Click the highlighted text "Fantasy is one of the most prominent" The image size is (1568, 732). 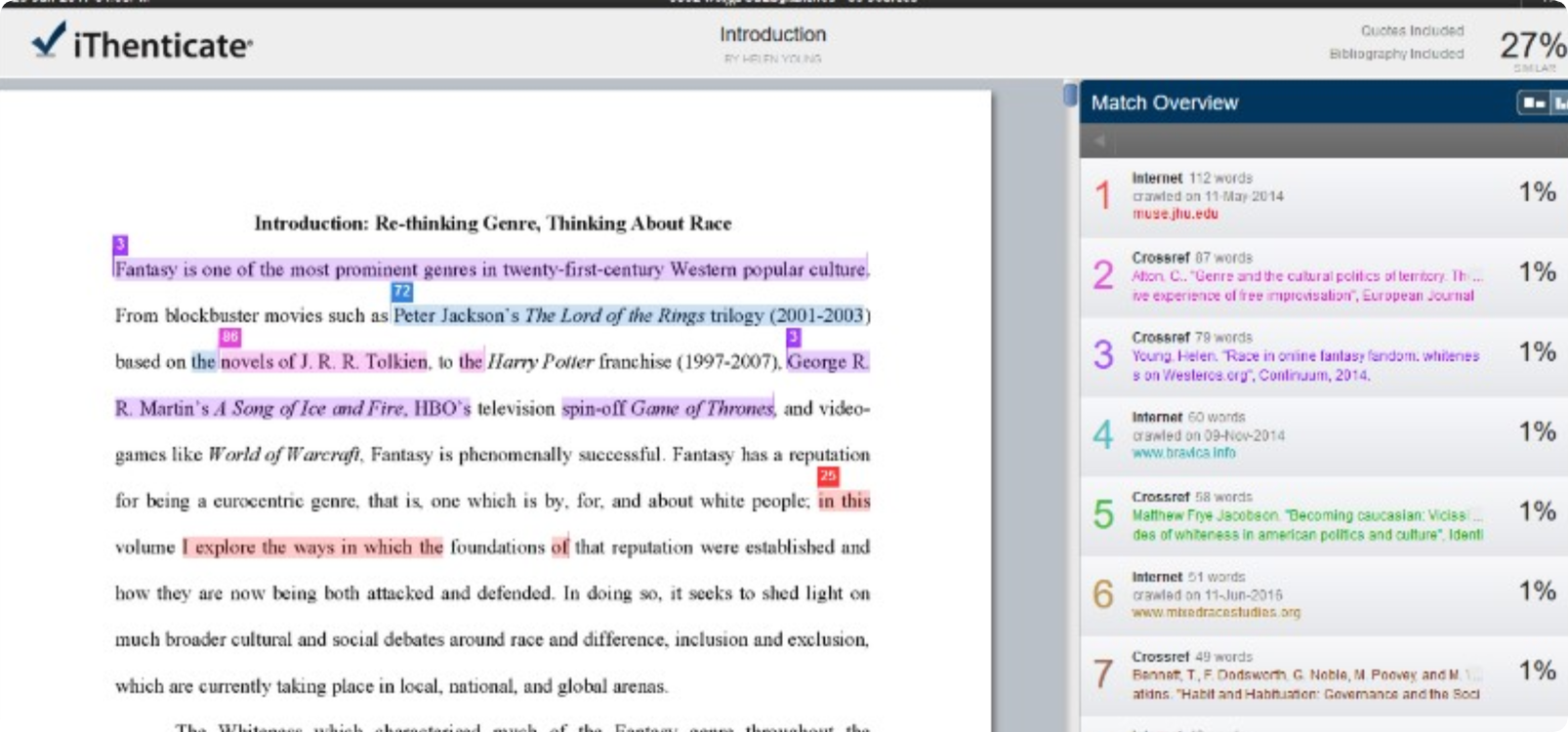(266, 269)
